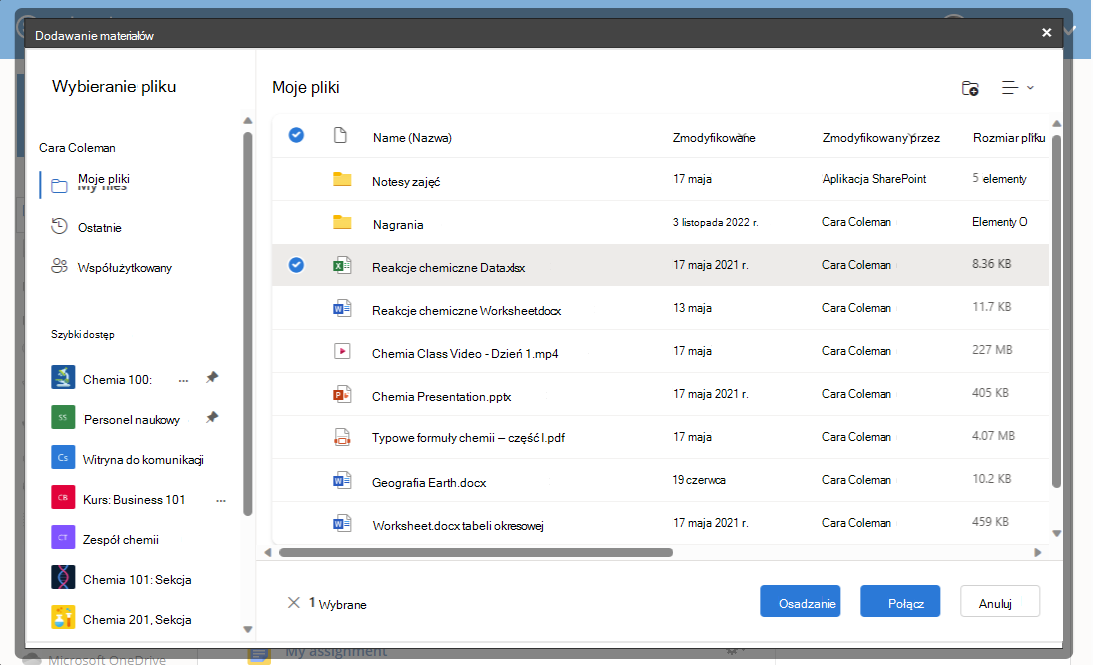Click the new folder icon
This screenshot has height=665, width=1093.
tap(970, 88)
